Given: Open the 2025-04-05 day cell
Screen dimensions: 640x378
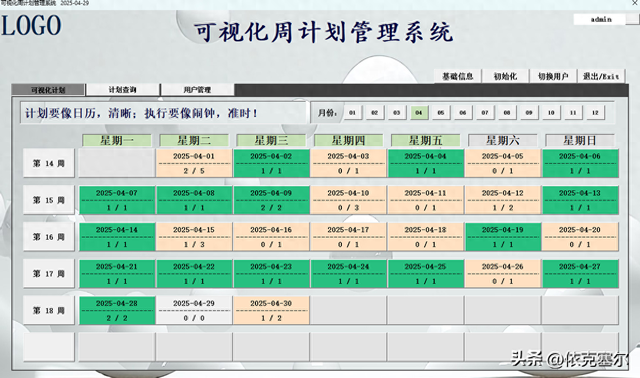Looking at the screenshot, I should pos(502,163).
